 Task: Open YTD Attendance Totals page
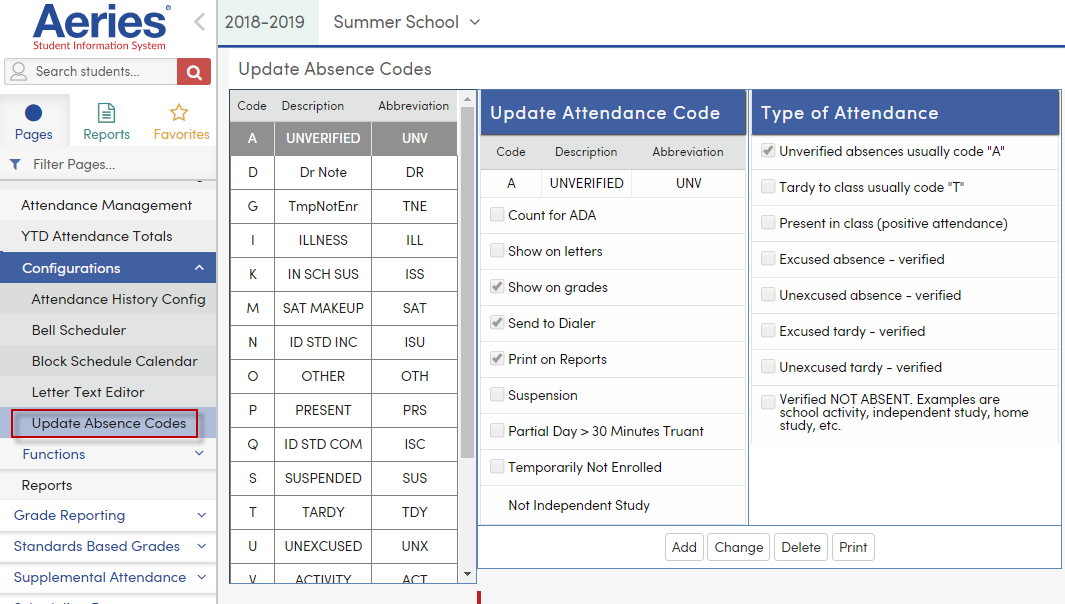tap(96, 236)
